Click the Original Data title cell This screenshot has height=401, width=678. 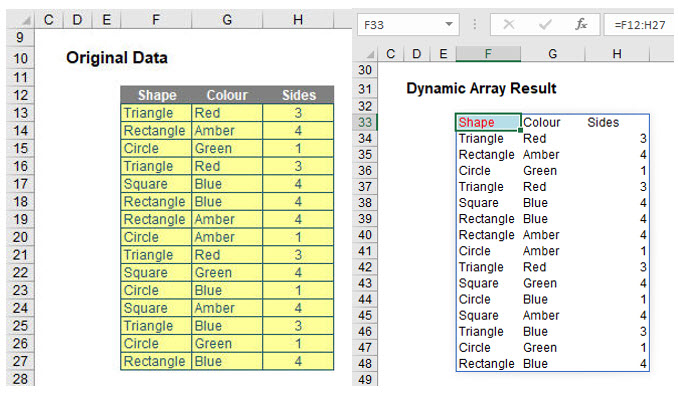click(117, 59)
